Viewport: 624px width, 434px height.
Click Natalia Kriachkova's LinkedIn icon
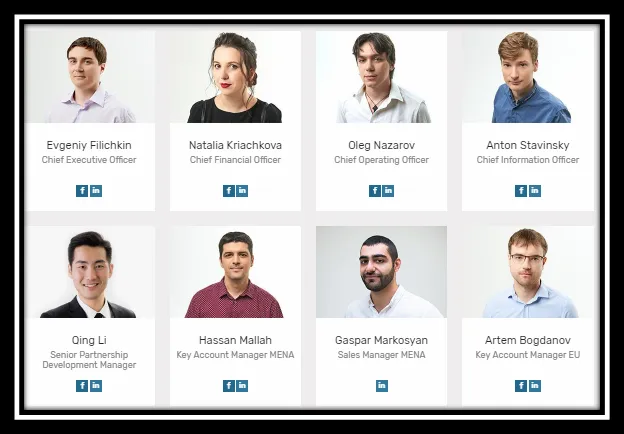point(242,191)
